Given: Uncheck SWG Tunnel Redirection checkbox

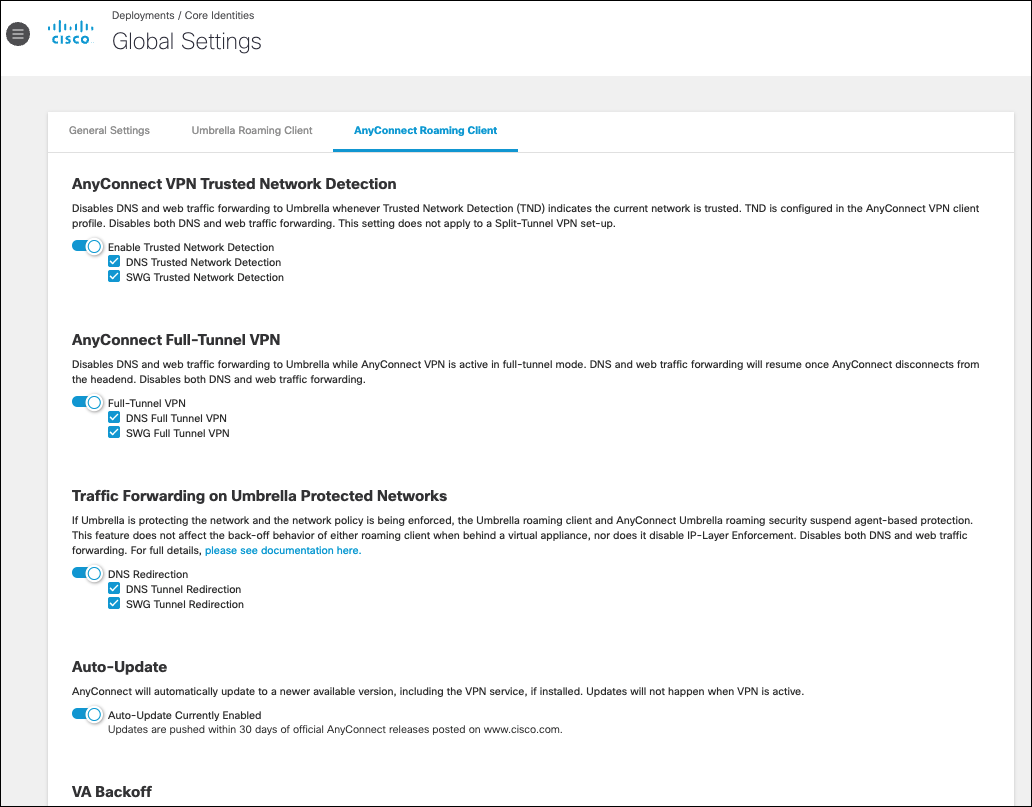Looking at the screenshot, I should pyautogui.click(x=114, y=604).
